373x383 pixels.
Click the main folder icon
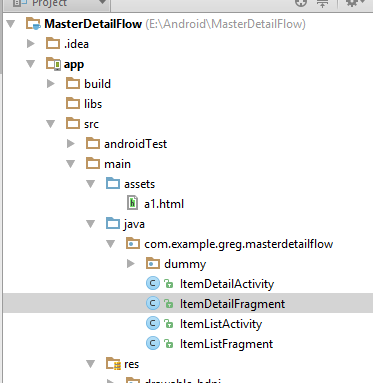pos(93,164)
